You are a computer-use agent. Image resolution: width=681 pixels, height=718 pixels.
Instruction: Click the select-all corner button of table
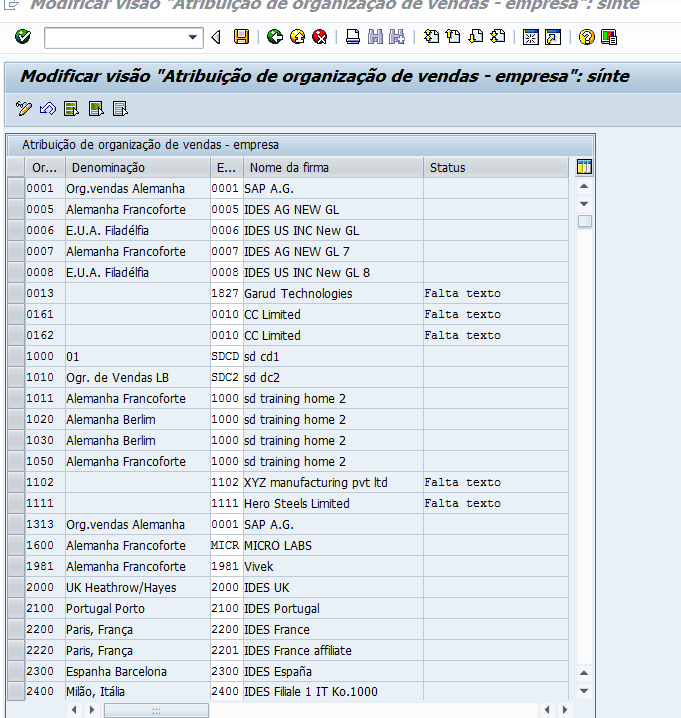tap(16, 168)
